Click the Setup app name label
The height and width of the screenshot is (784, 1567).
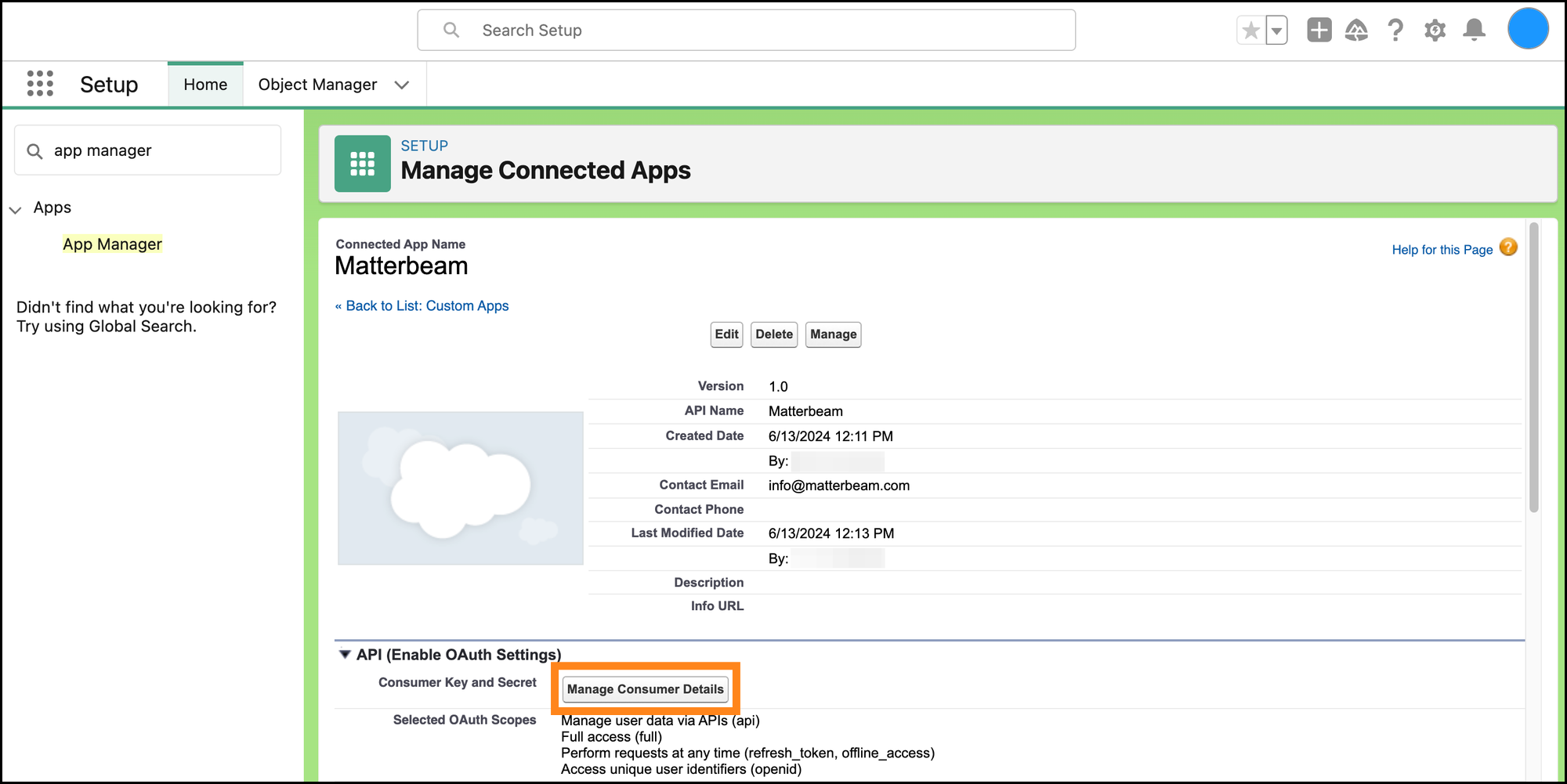109,85
